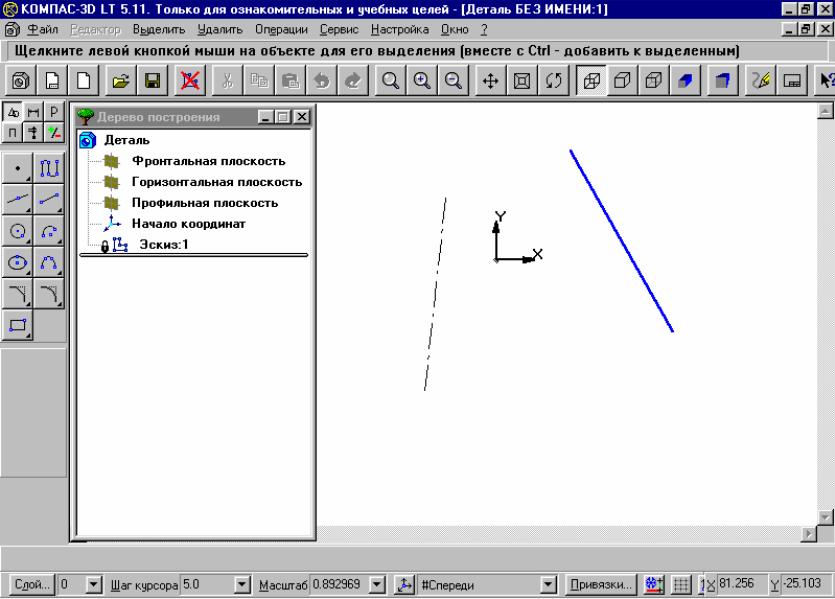
Task: Select the Pan four-arrow icon
Action: point(490,81)
